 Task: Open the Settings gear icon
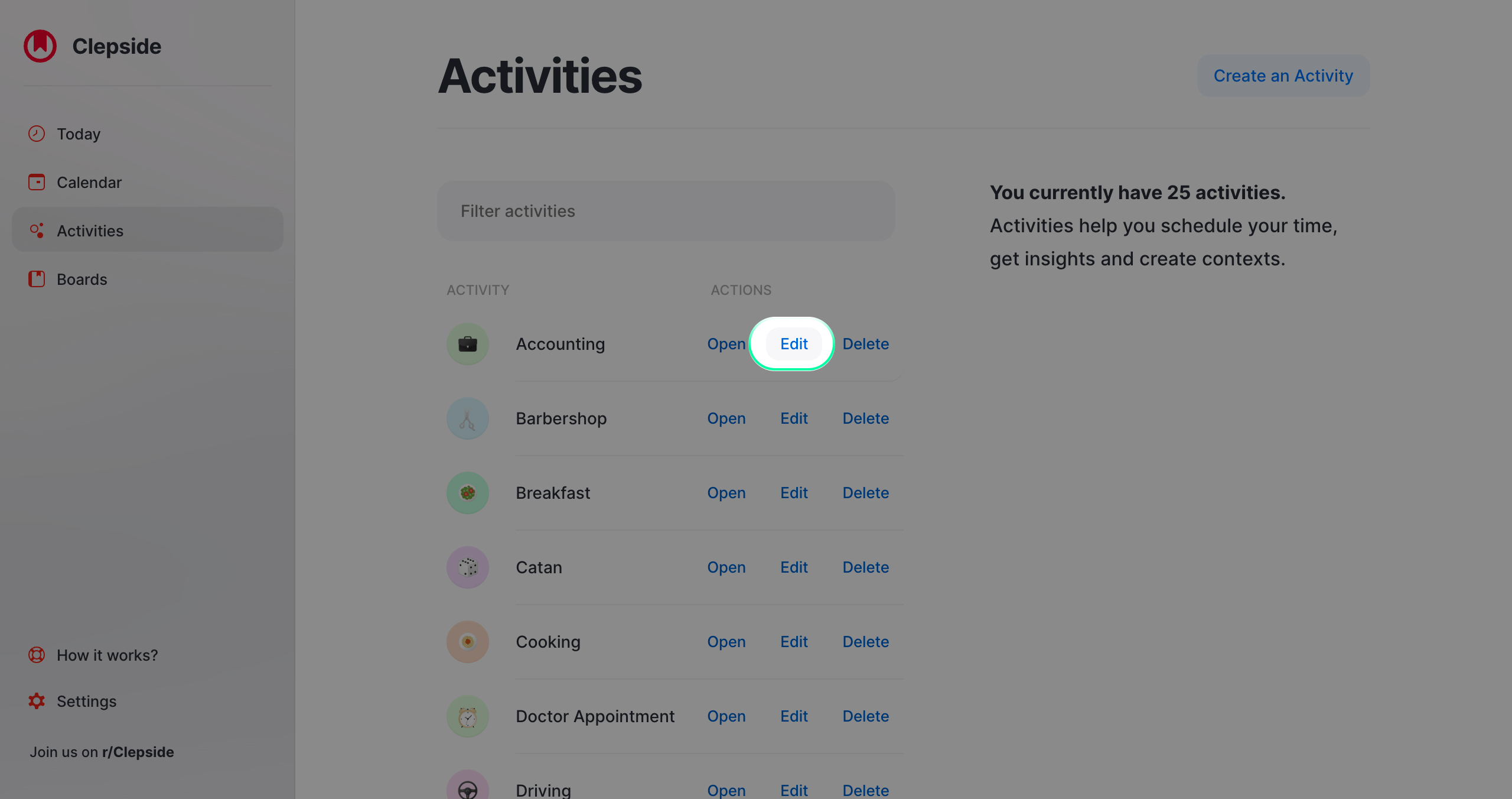(36, 701)
